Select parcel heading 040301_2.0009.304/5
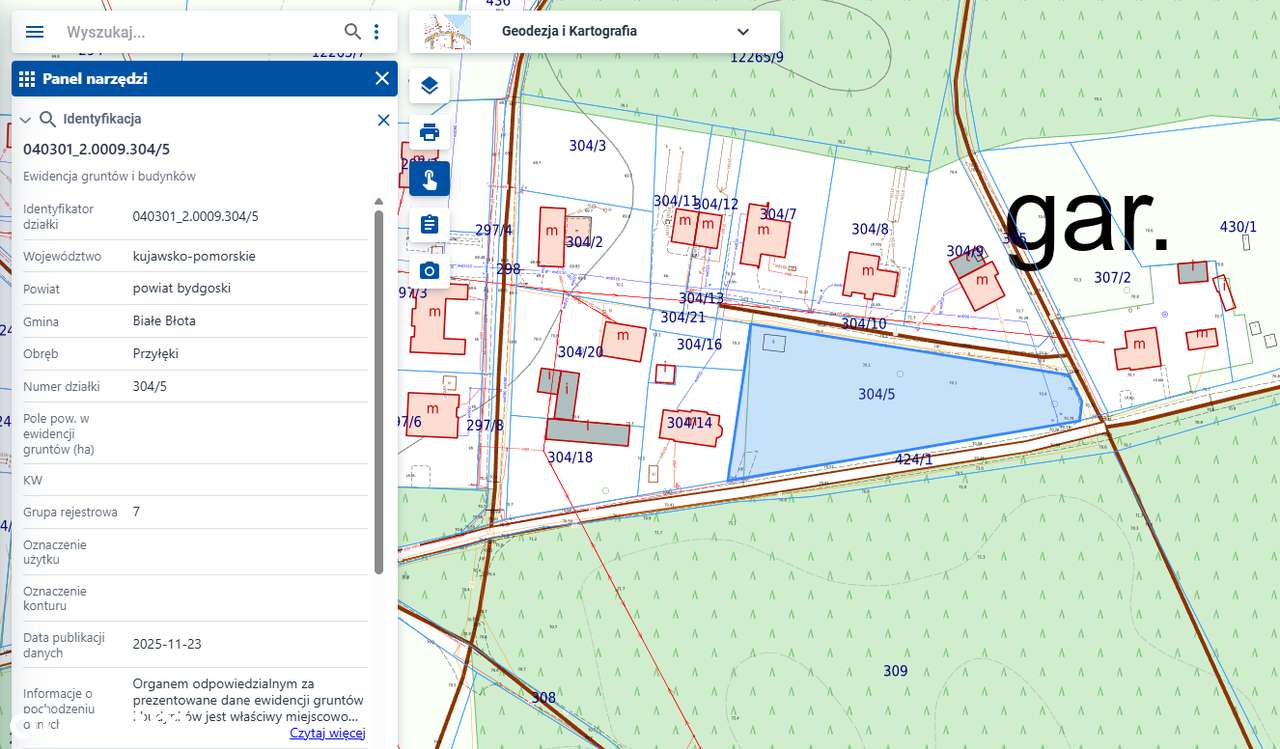1280x749 pixels. click(x=97, y=150)
